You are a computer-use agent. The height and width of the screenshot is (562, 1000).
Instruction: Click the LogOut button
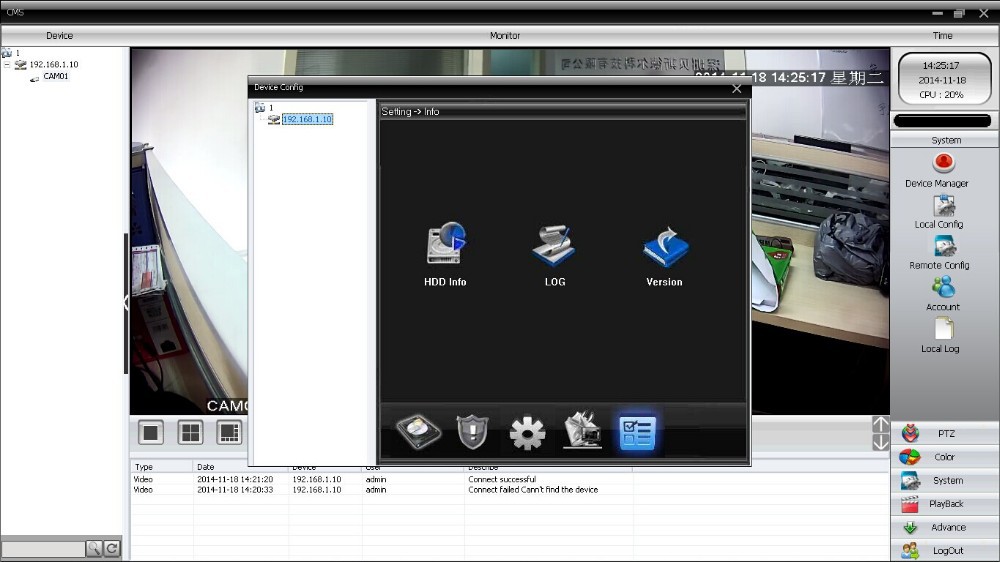tap(945, 551)
